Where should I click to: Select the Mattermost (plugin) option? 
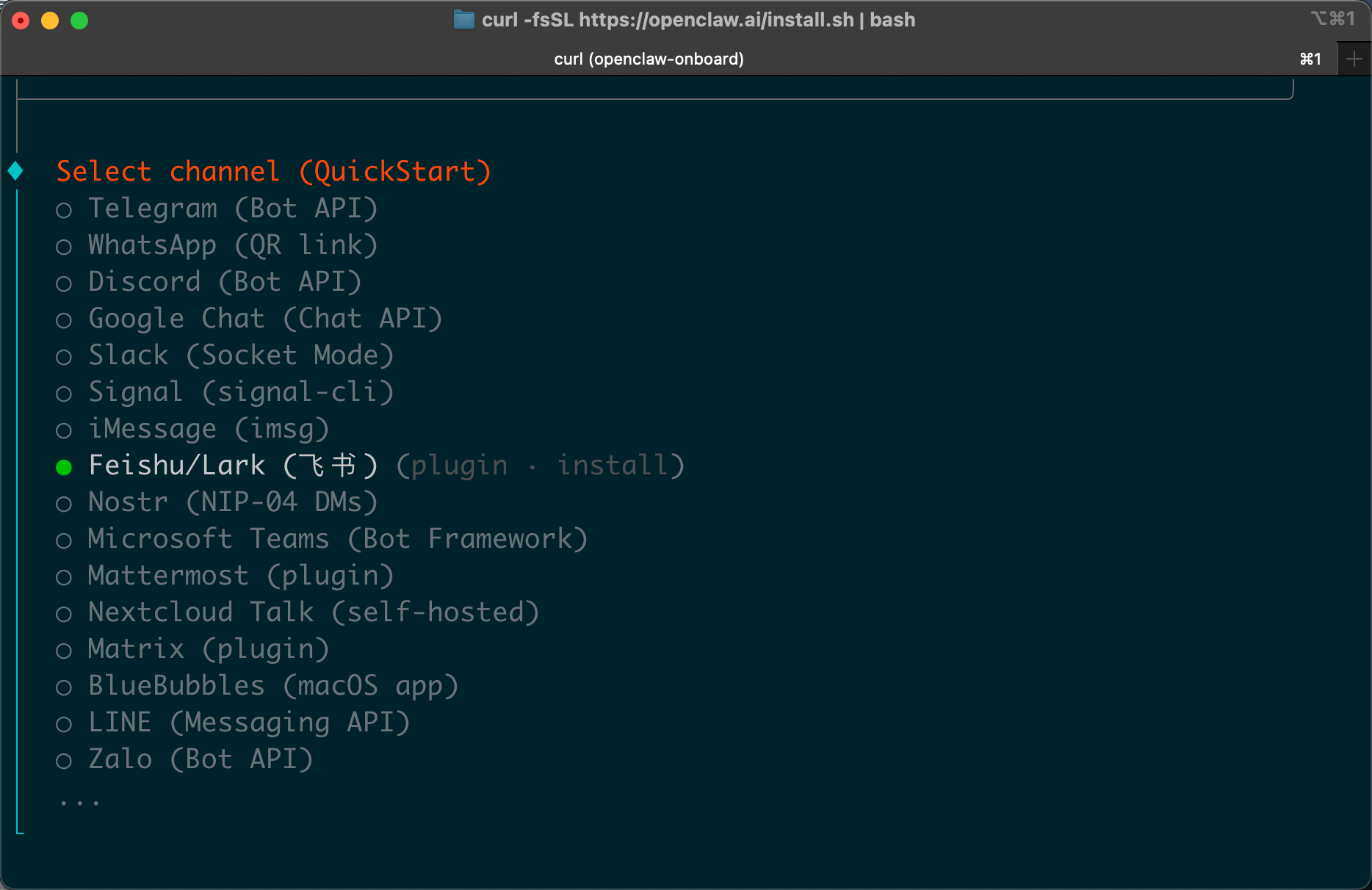pos(225,576)
